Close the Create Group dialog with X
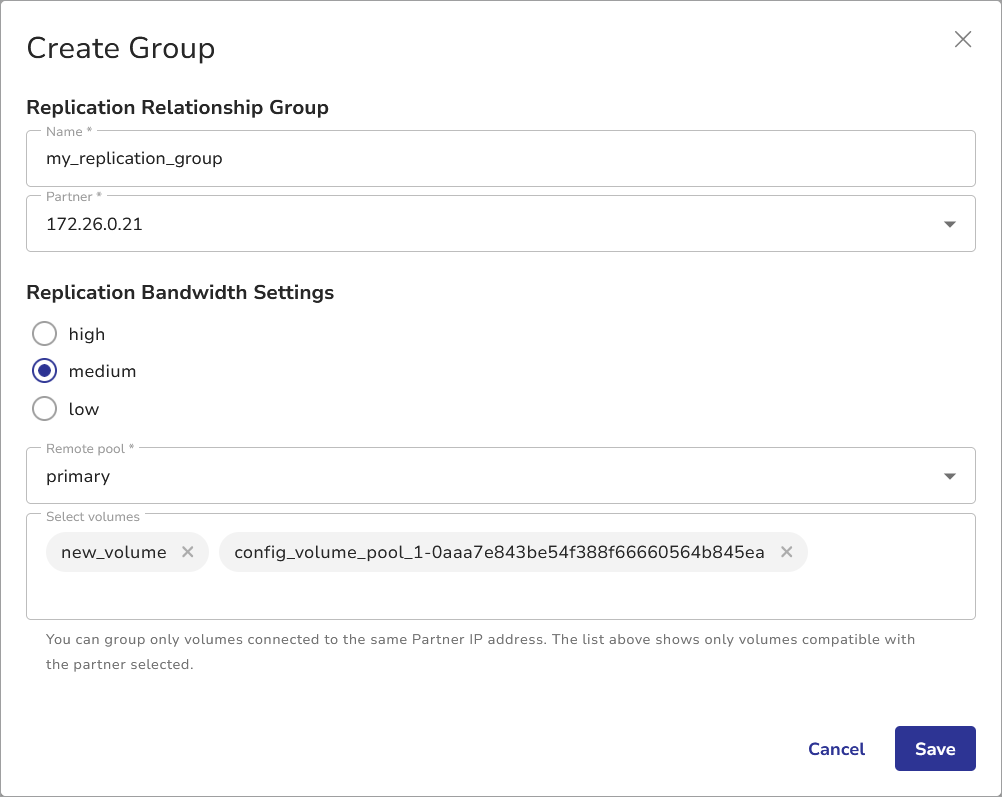This screenshot has height=797, width=1002. click(x=963, y=39)
